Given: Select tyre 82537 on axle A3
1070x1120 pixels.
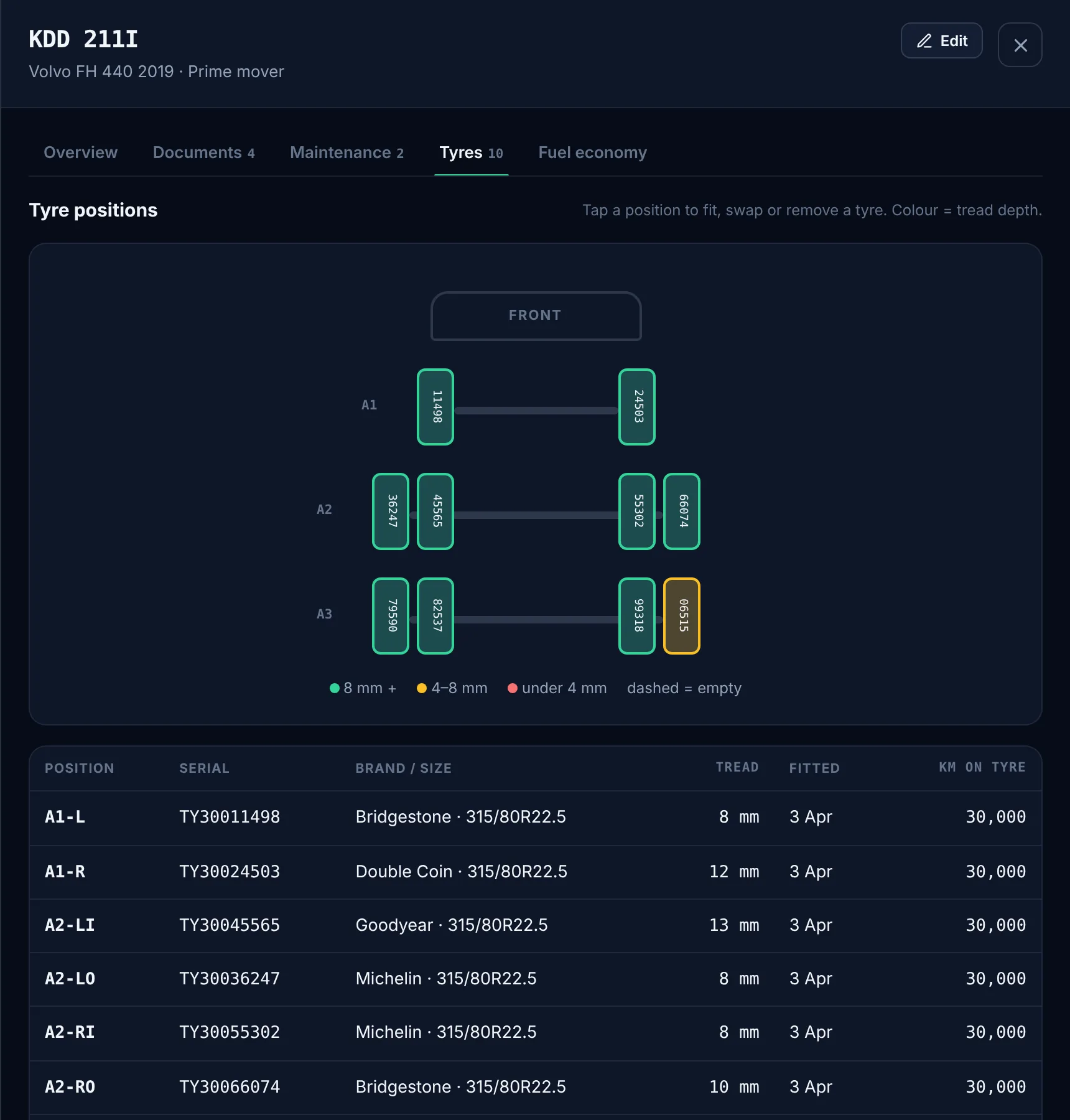Looking at the screenshot, I should (x=435, y=616).
